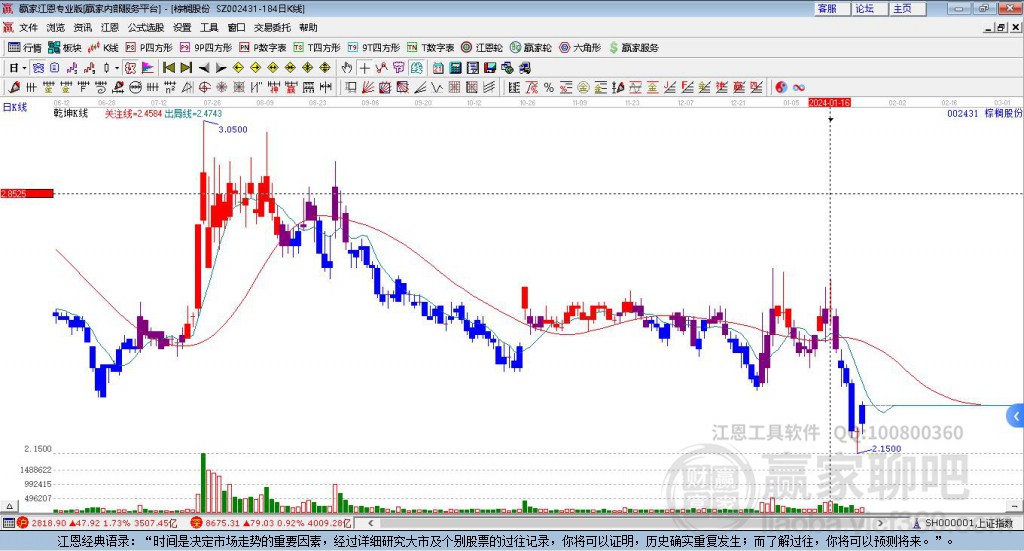Image resolution: width=1024 pixels, height=551 pixels.
Task: Jump to last bar with green skip-forward icon
Action: [186, 68]
